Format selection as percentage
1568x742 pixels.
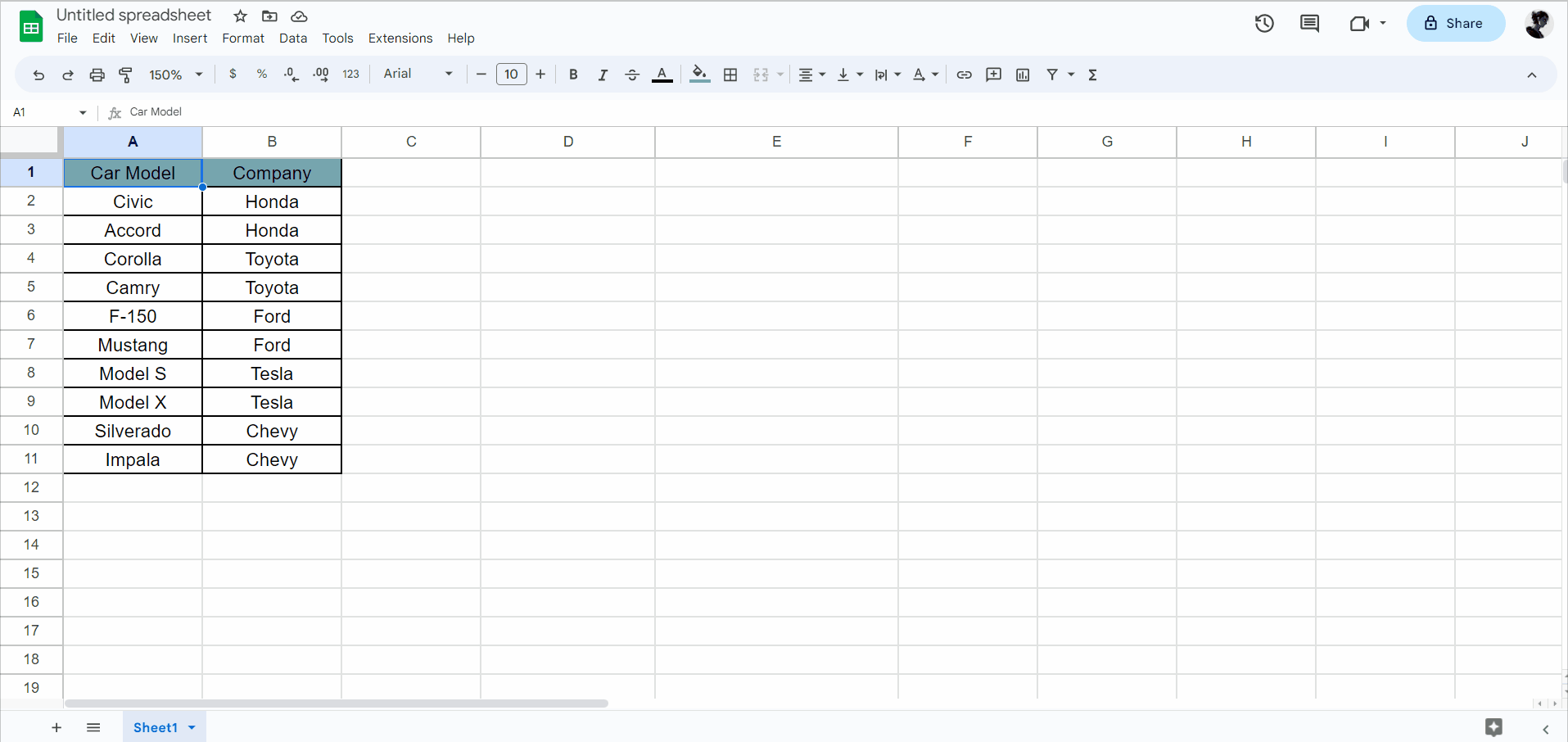click(261, 75)
